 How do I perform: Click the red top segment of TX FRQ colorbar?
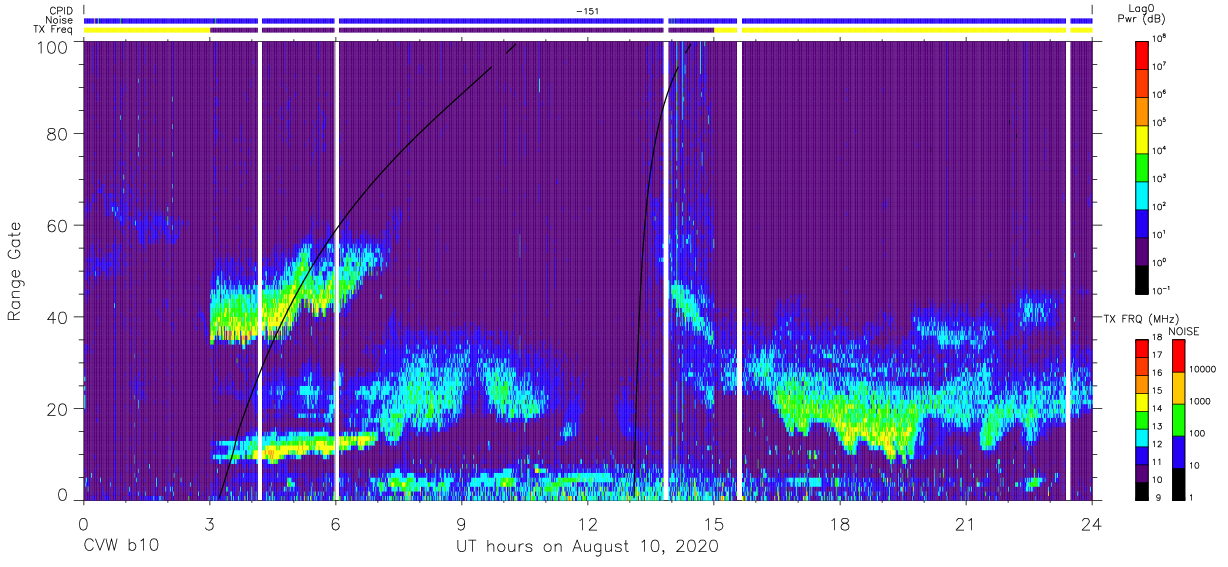point(1142,349)
